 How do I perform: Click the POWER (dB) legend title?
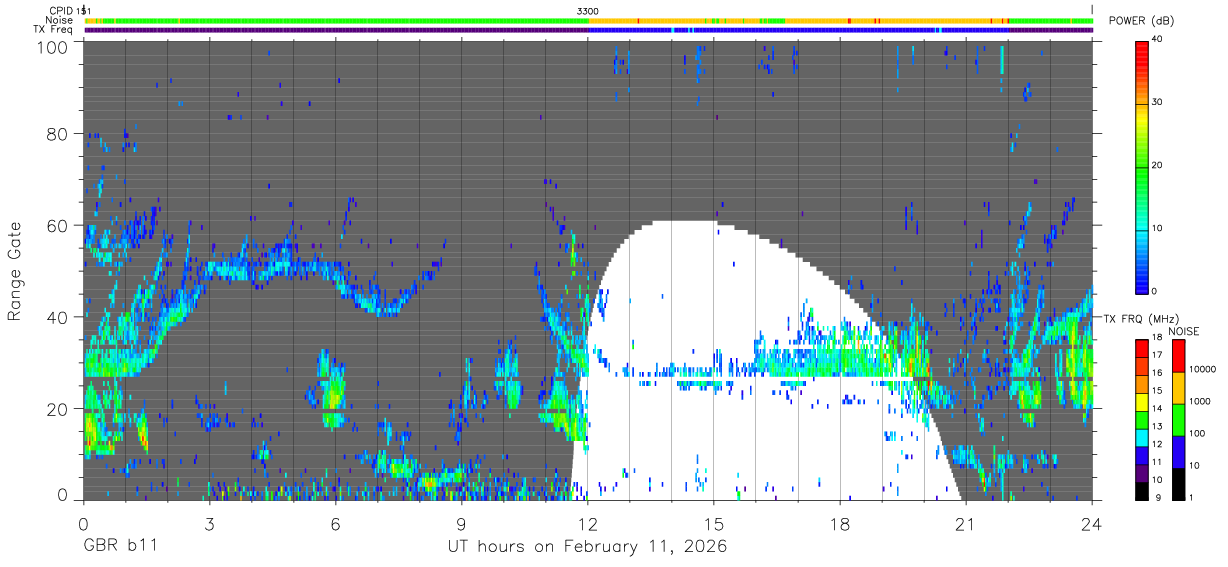1142,21
